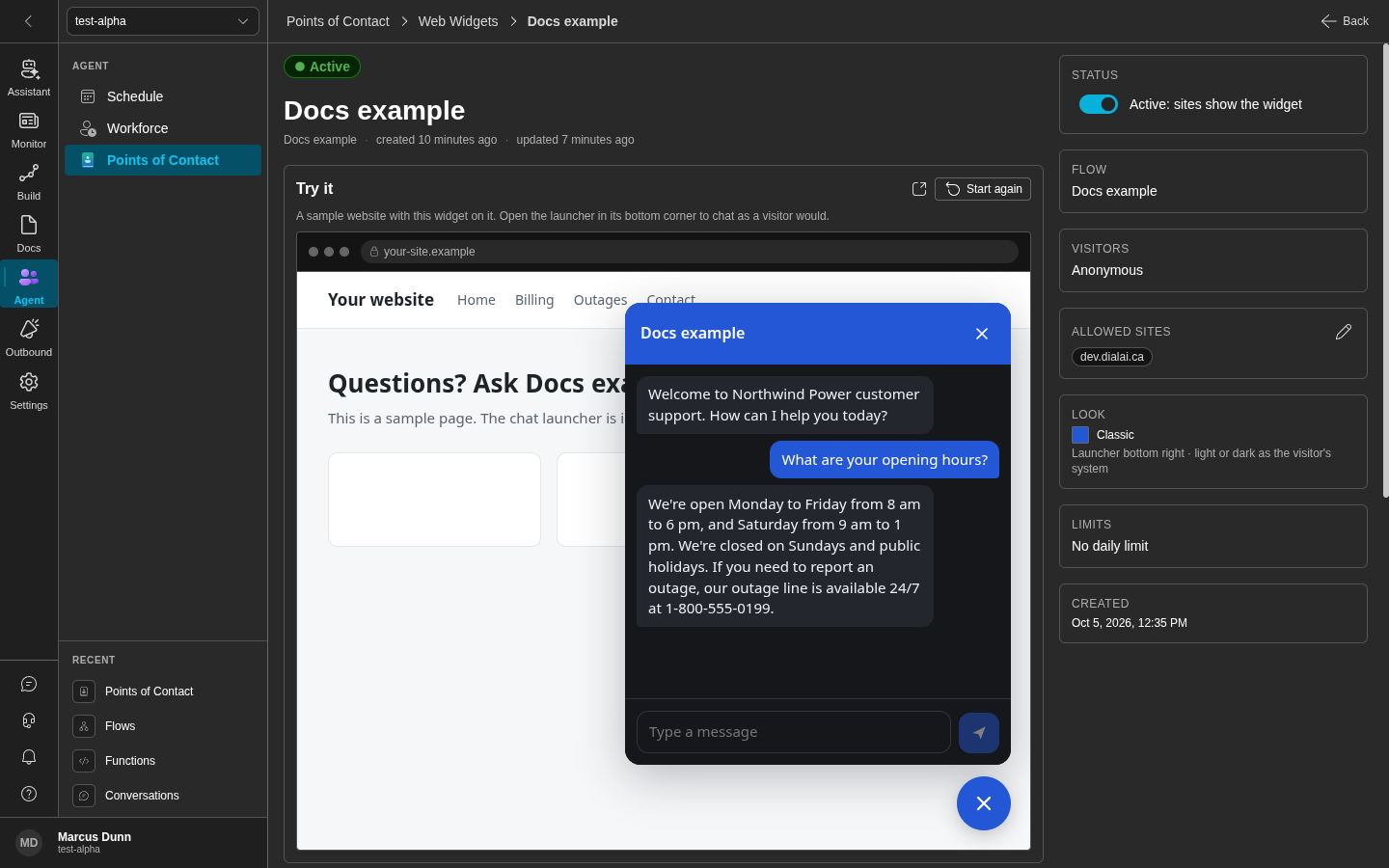Click the page vertical scrollbar
The width and height of the screenshot is (1389, 868).
pos(1386,270)
